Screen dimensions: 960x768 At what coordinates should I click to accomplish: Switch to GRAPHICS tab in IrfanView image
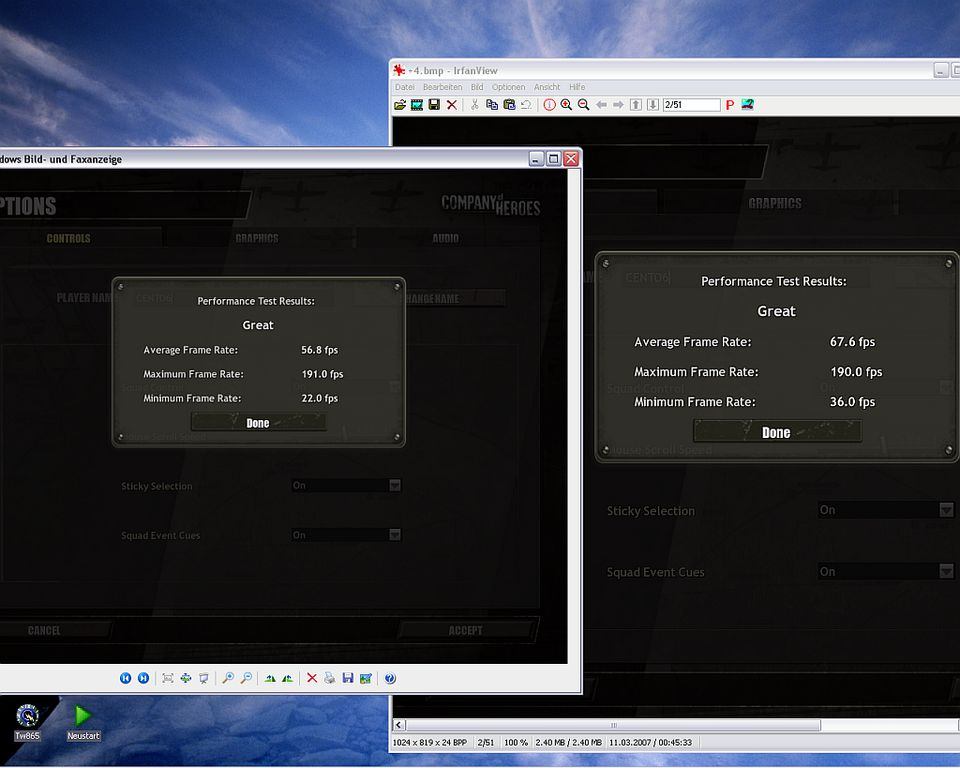pos(775,203)
